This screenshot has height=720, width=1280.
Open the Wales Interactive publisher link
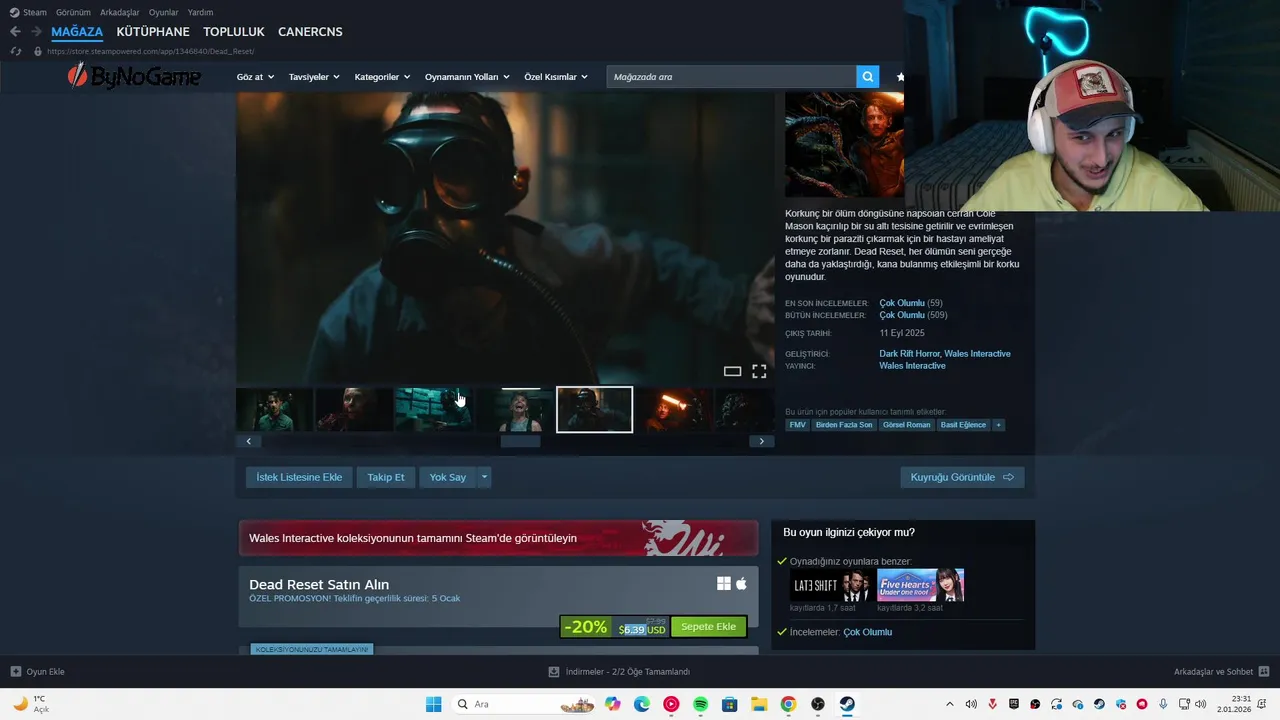pos(912,366)
